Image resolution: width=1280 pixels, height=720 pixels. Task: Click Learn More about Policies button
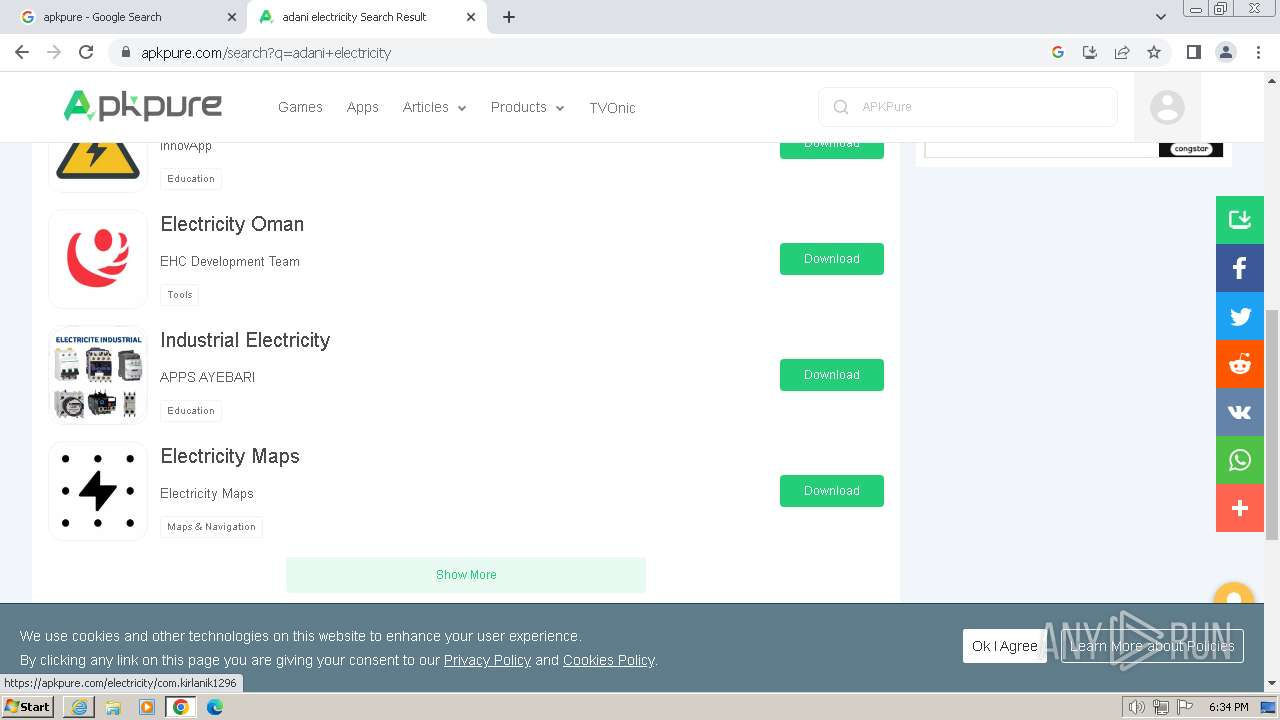[1152, 646]
